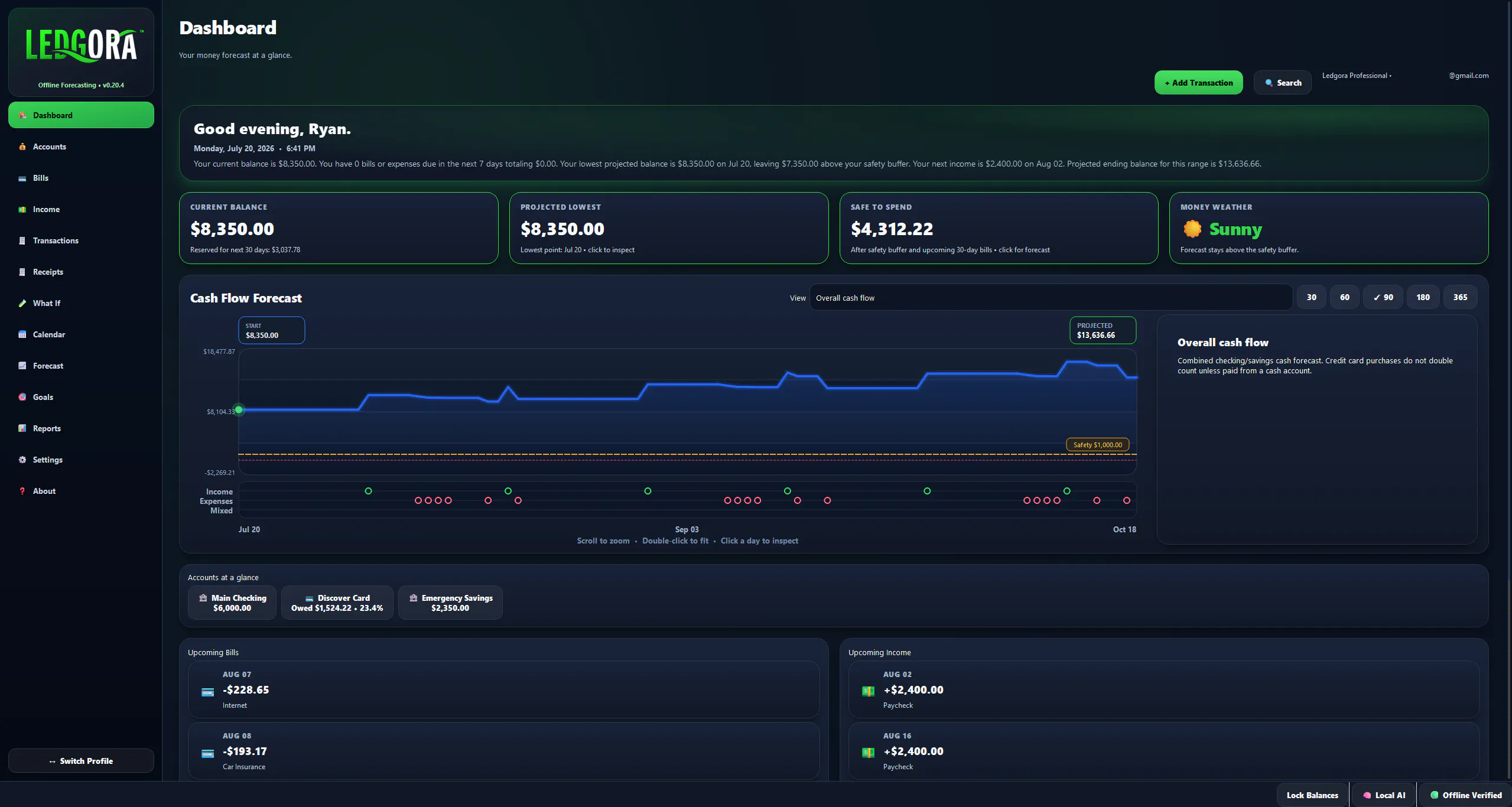1512x807 pixels.
Task: Click the cash icon beside Aug 02 Paycheck
Action: click(868, 691)
